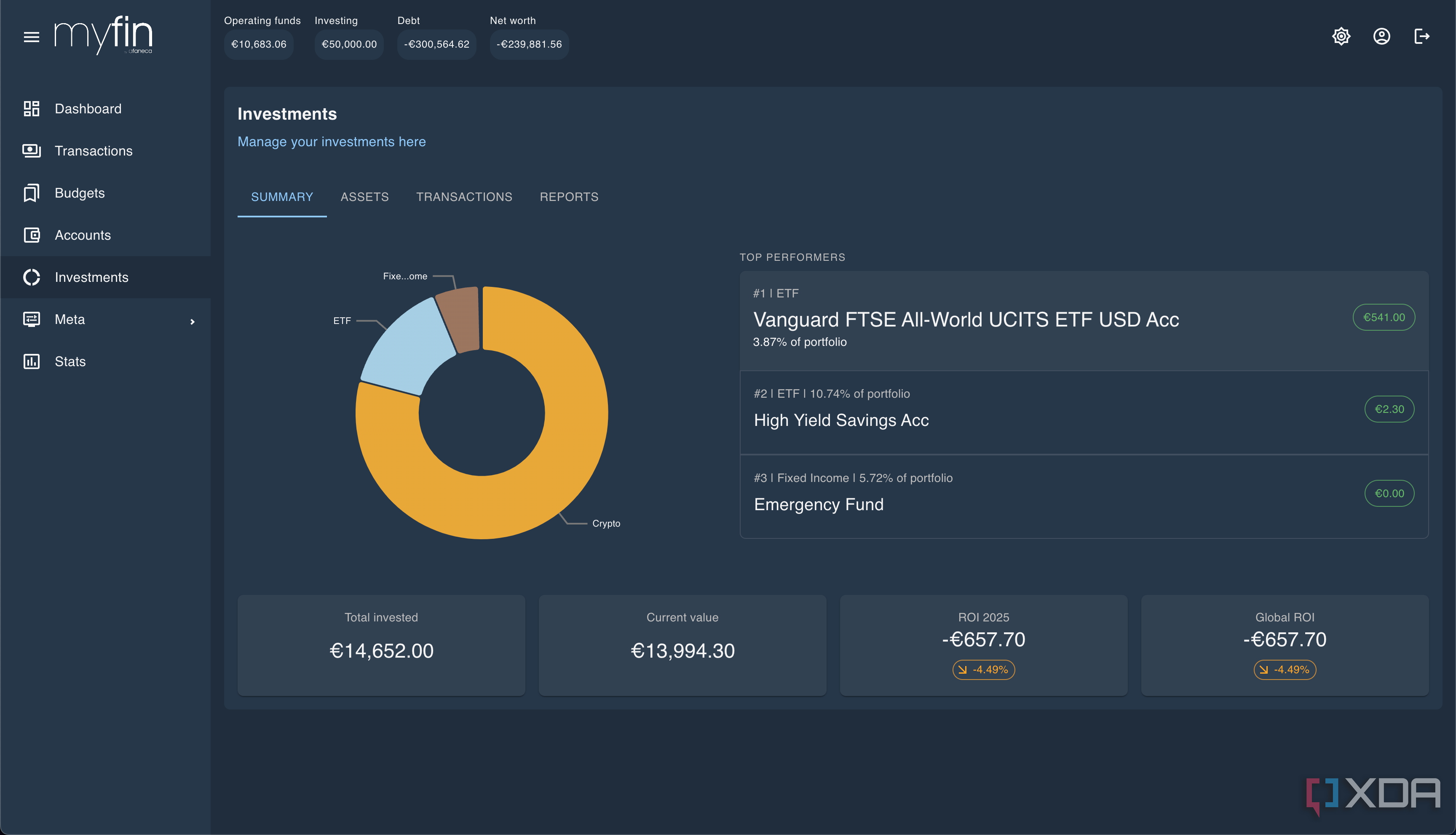Open the Transactions tab in Investments

464,197
